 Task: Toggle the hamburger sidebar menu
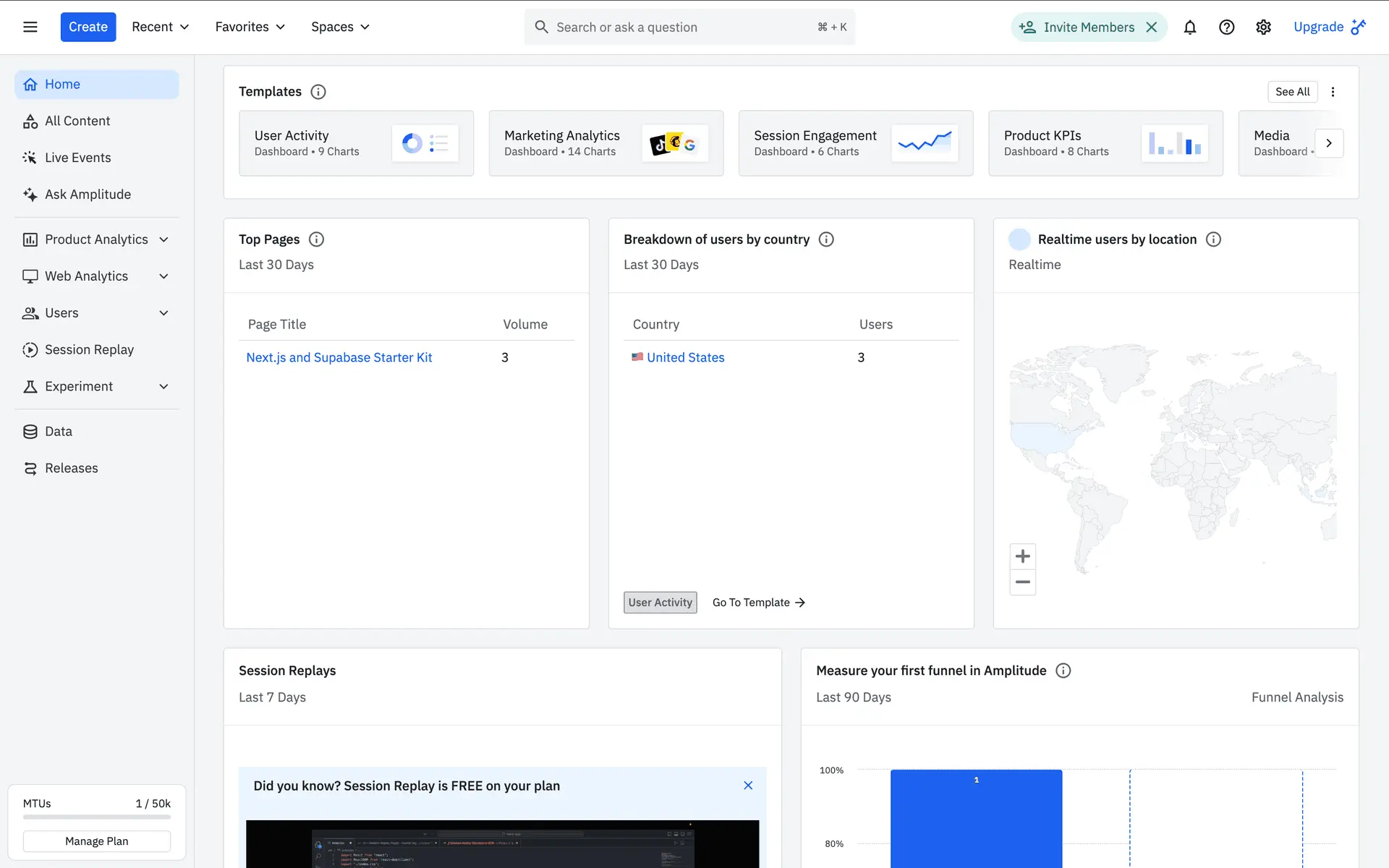coord(30,27)
